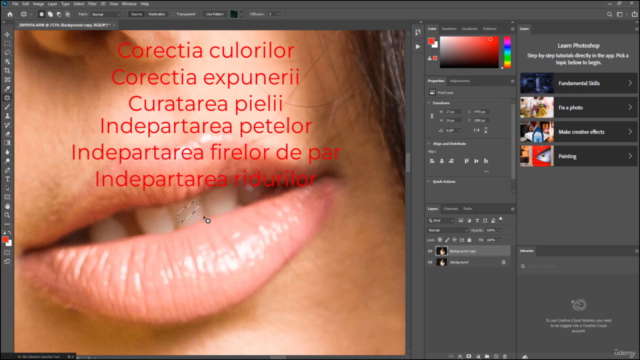This screenshot has height=360, width=640.
Task: Click the Source button
Action: tap(136, 14)
